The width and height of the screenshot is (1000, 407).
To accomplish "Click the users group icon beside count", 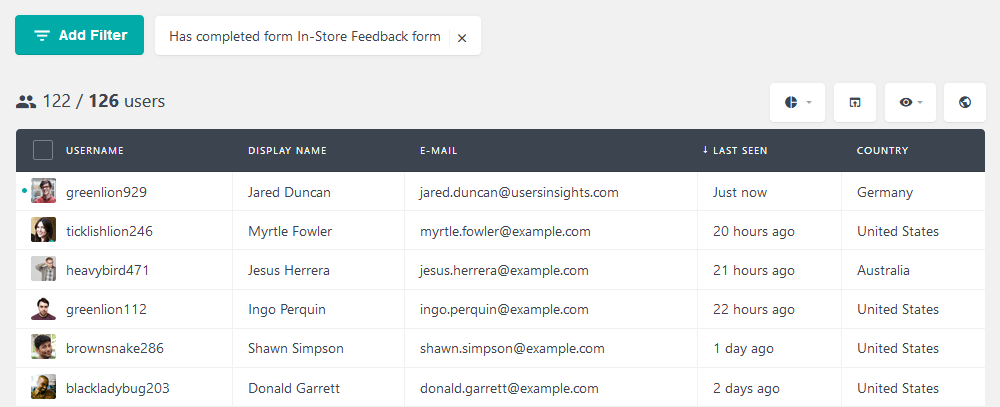I will [x=26, y=101].
